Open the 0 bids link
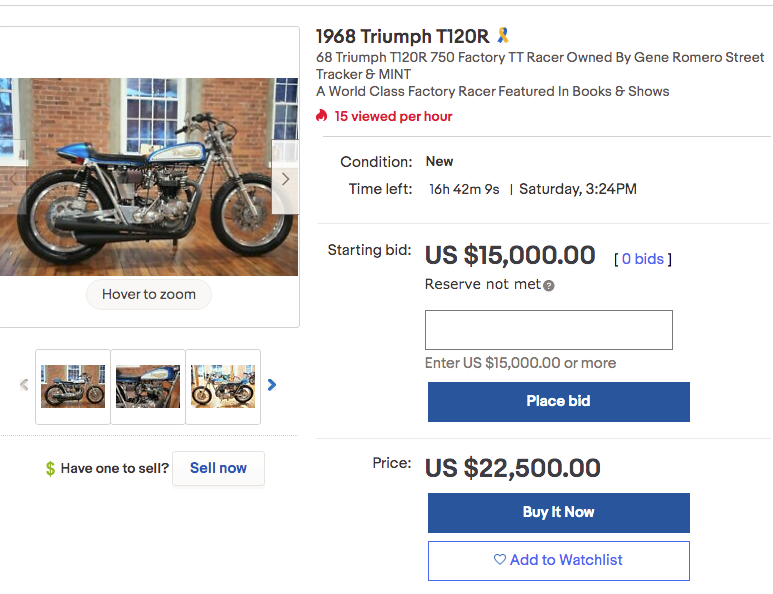Image resolution: width=773 pixels, height=594 pixels. [x=642, y=259]
